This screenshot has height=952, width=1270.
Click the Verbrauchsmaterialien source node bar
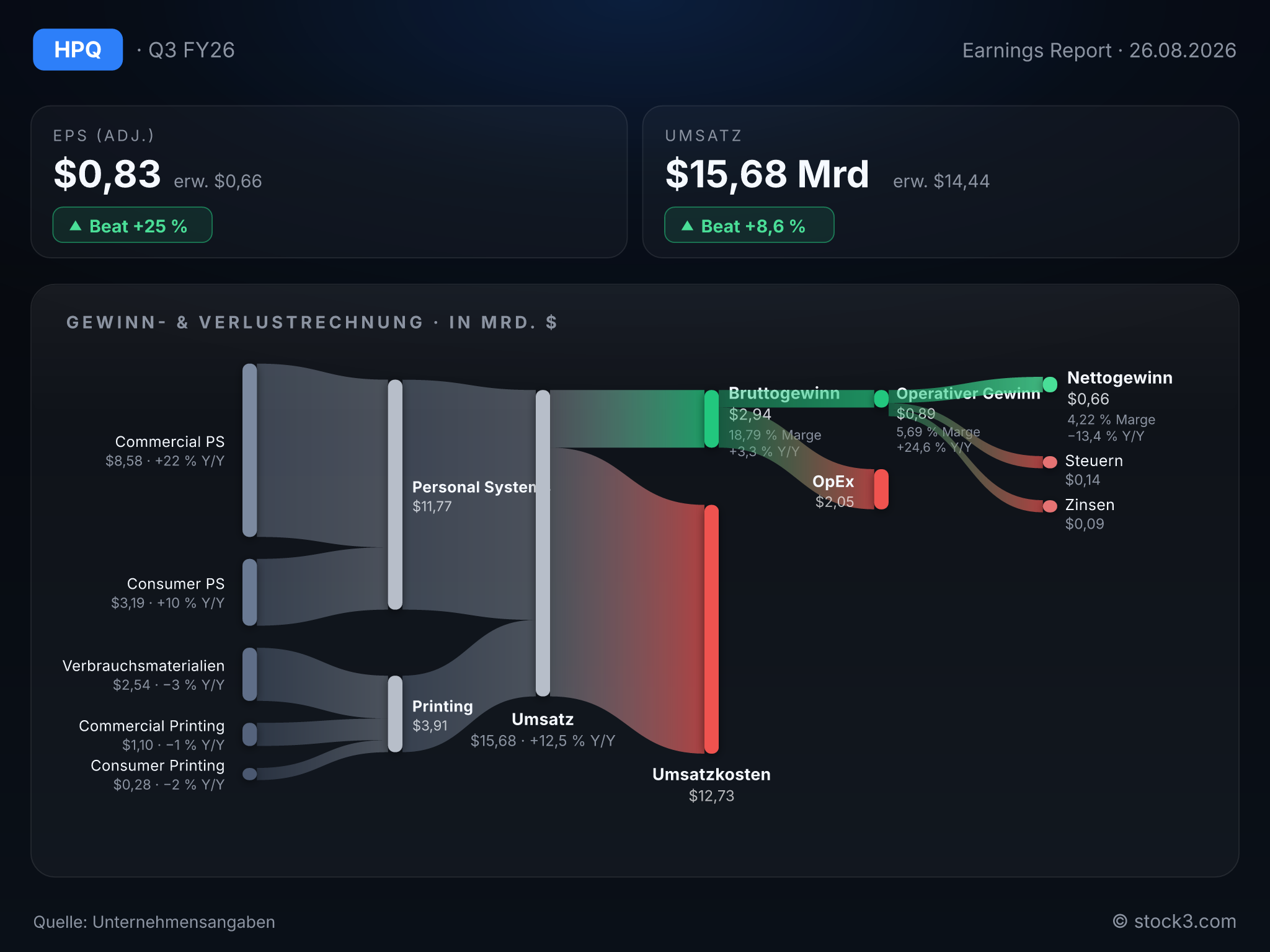[x=249, y=674]
